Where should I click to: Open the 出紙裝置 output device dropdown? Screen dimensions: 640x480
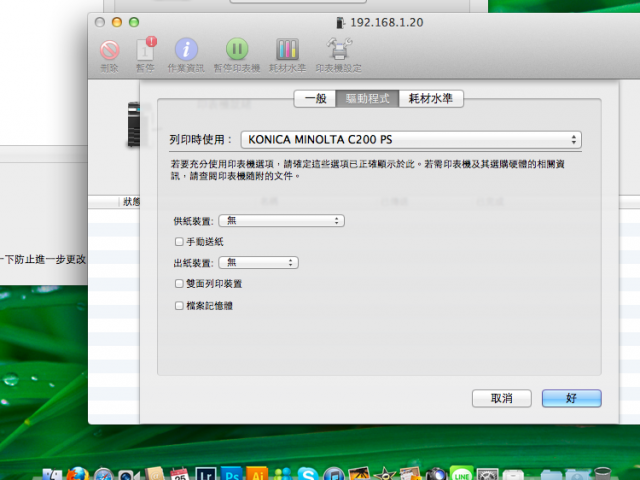pyautogui.click(x=258, y=262)
